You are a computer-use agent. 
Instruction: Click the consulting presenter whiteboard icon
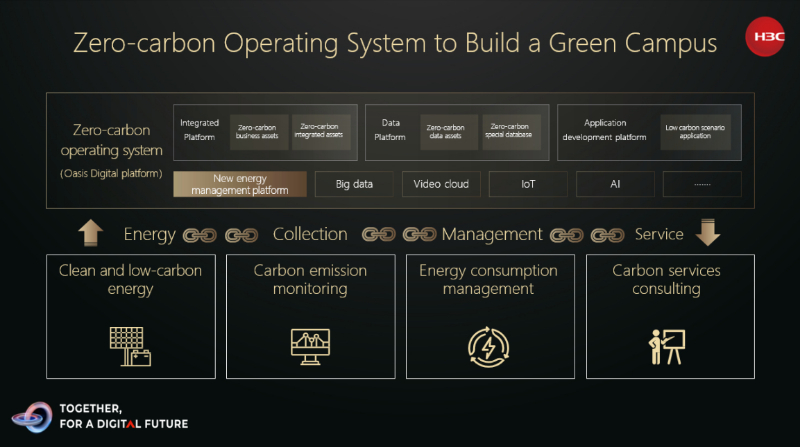click(x=665, y=345)
